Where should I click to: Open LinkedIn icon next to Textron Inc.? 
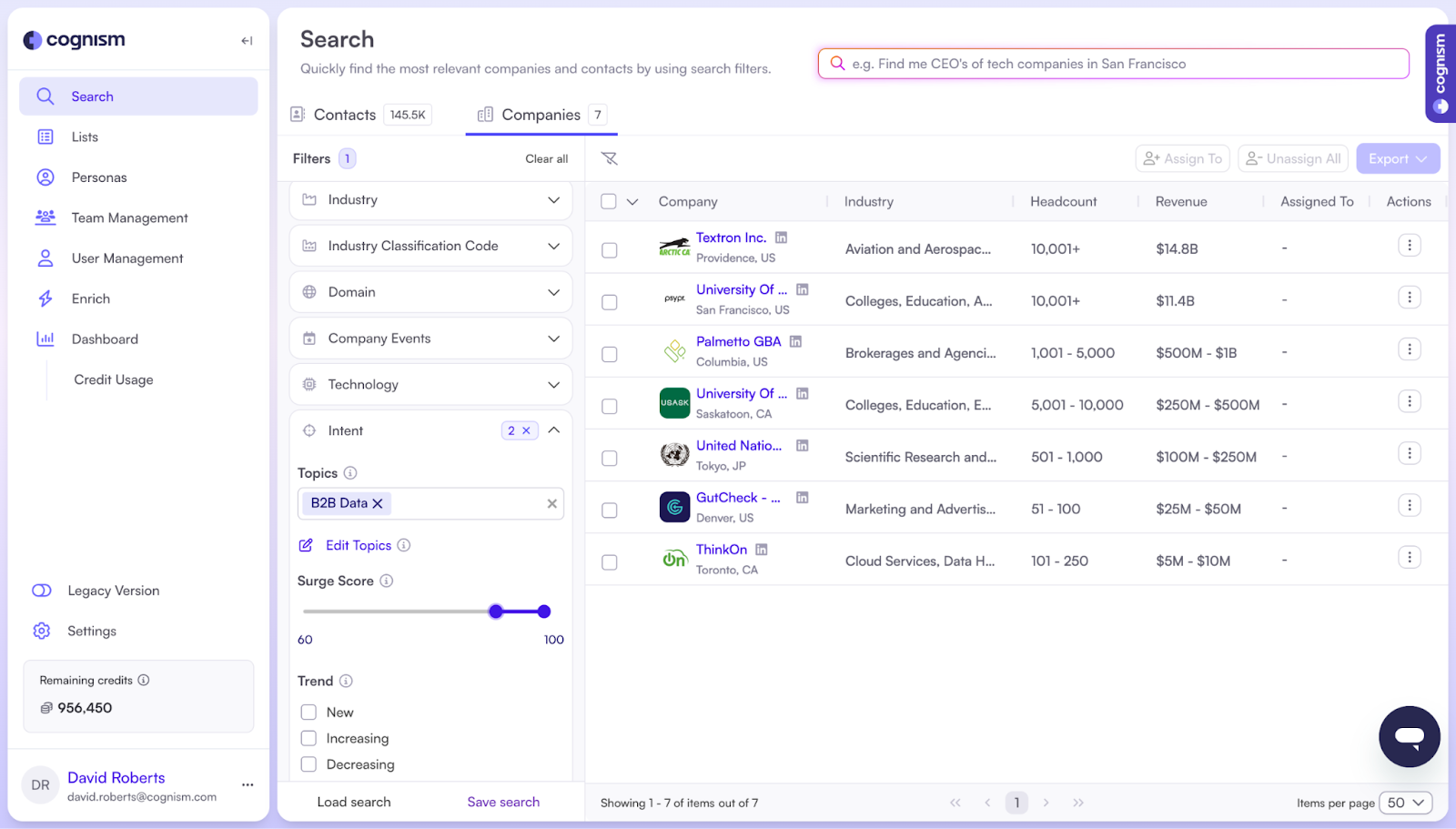click(781, 238)
